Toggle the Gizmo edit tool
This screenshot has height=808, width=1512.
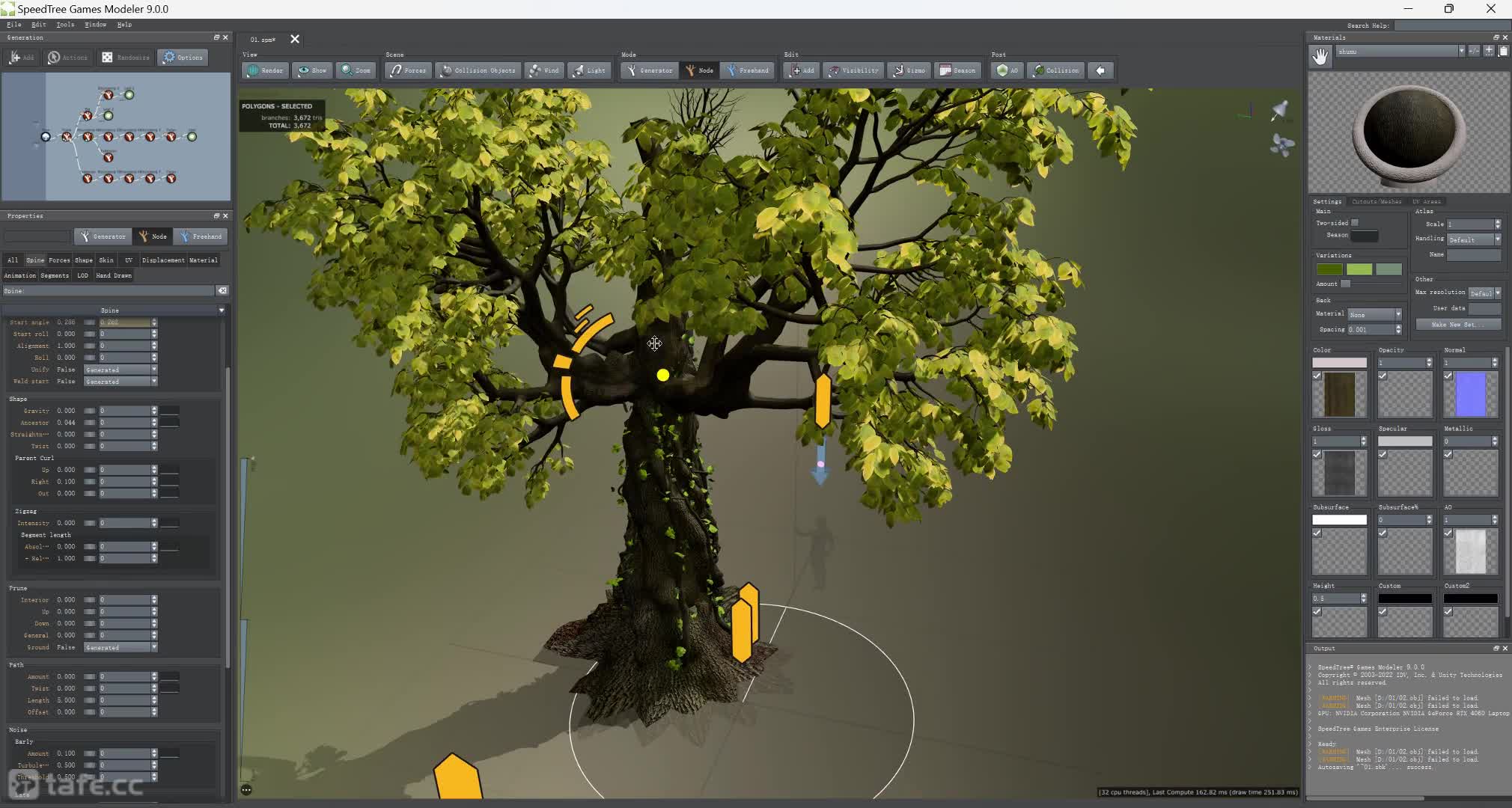(x=909, y=70)
